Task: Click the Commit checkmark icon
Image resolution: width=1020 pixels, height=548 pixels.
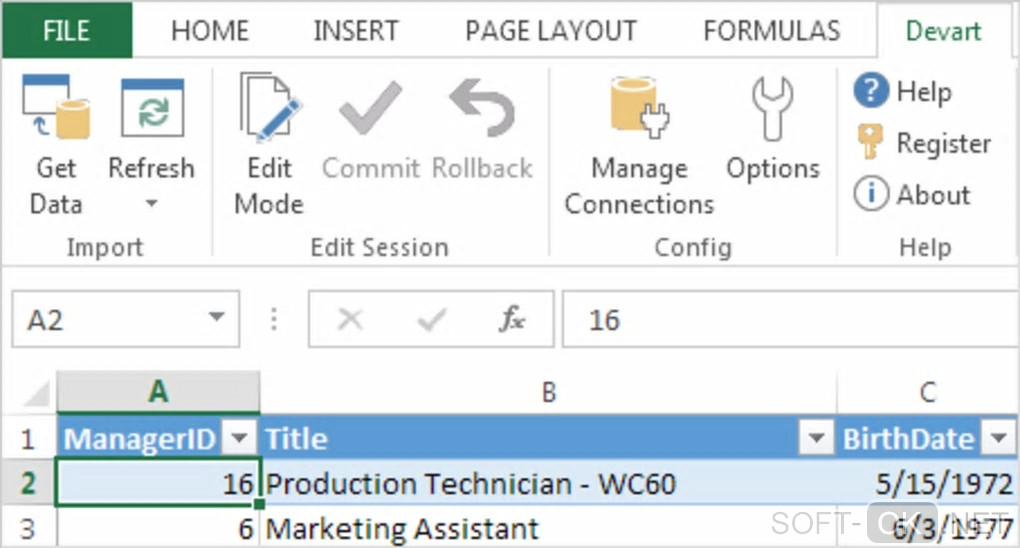Action: coord(371,110)
